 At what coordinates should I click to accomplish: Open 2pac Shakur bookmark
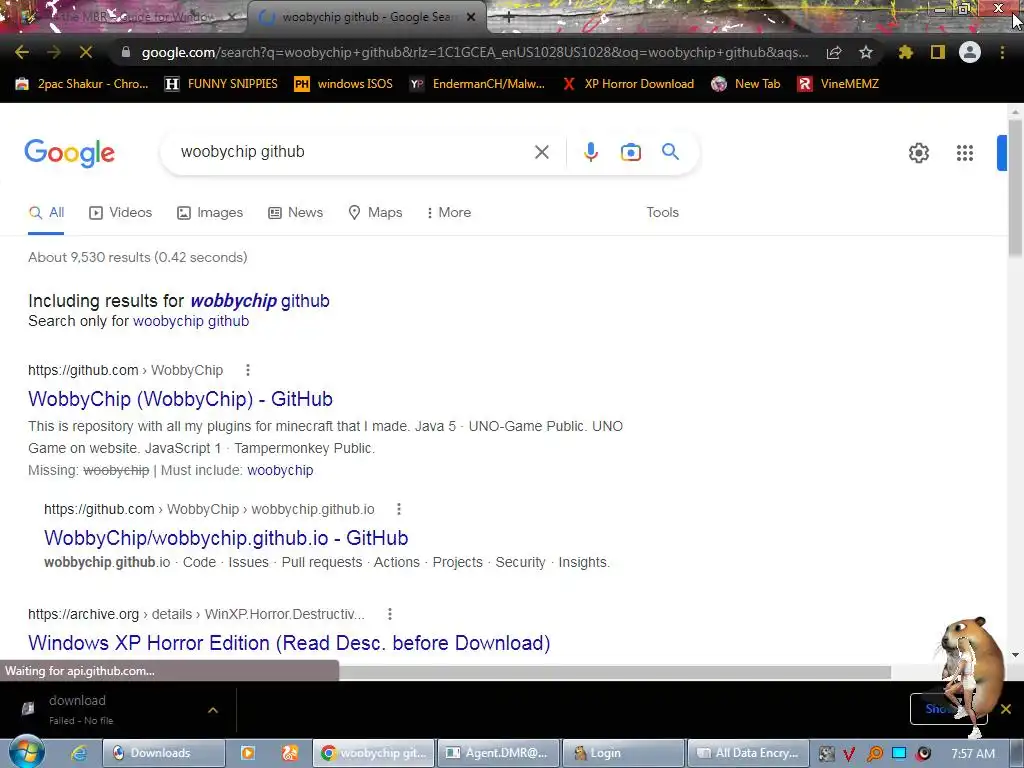82,84
